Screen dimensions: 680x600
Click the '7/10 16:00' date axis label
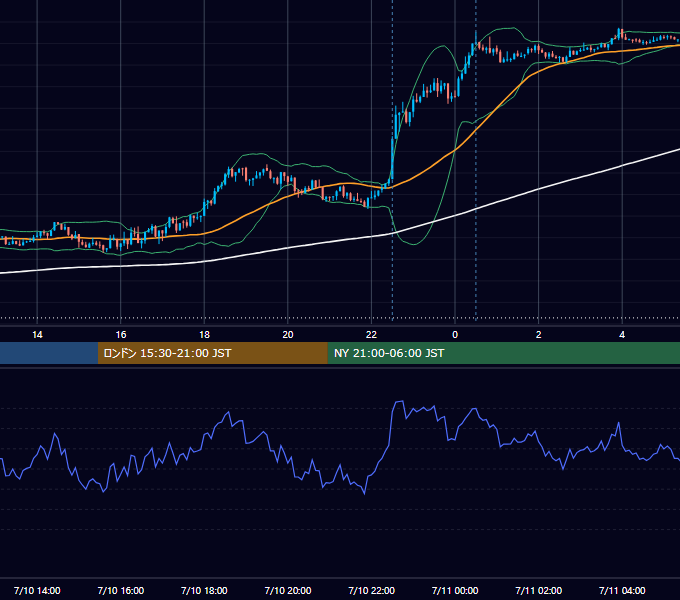pos(121,590)
